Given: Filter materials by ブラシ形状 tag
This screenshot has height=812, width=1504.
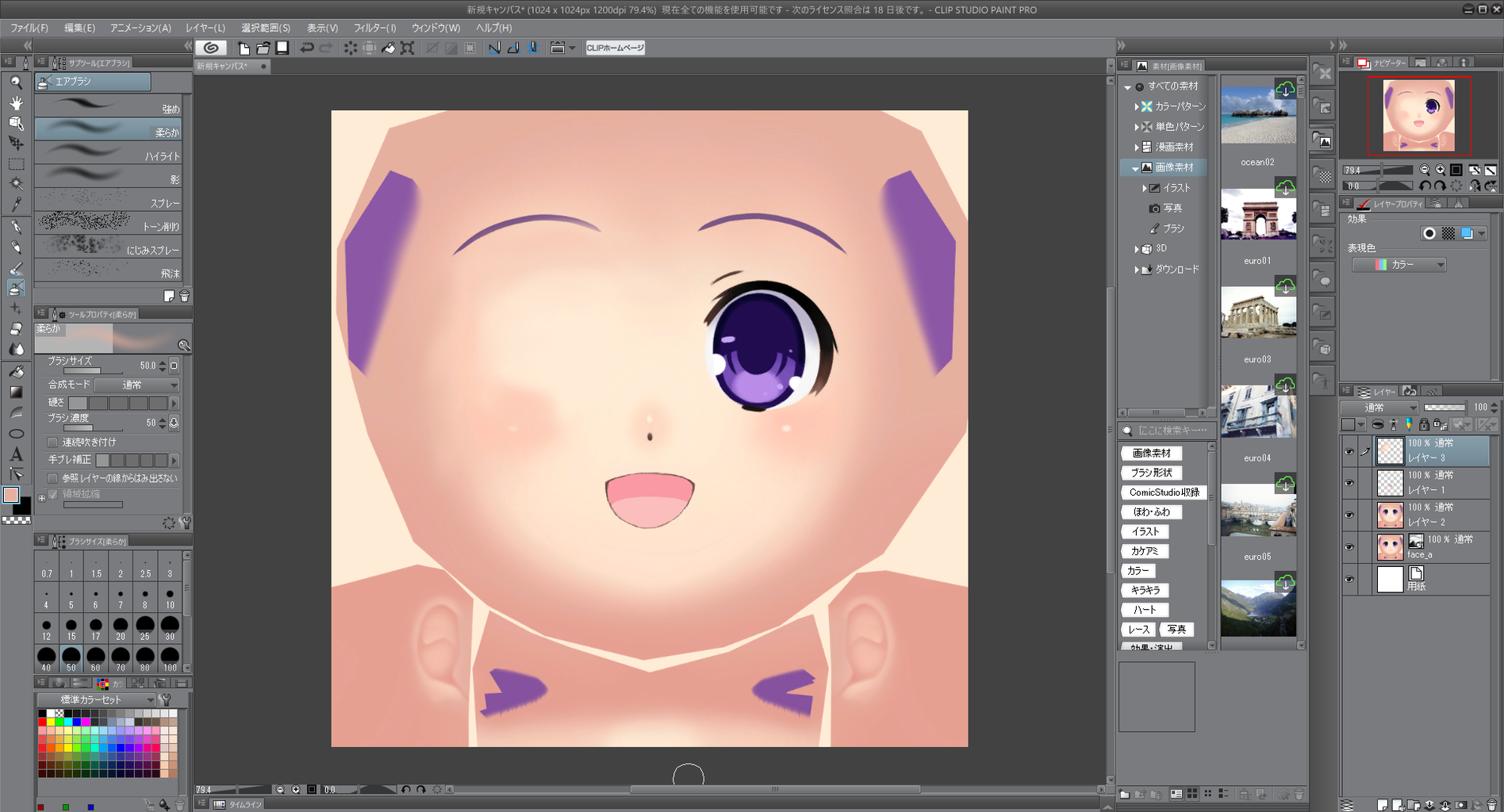Looking at the screenshot, I should (x=1152, y=473).
